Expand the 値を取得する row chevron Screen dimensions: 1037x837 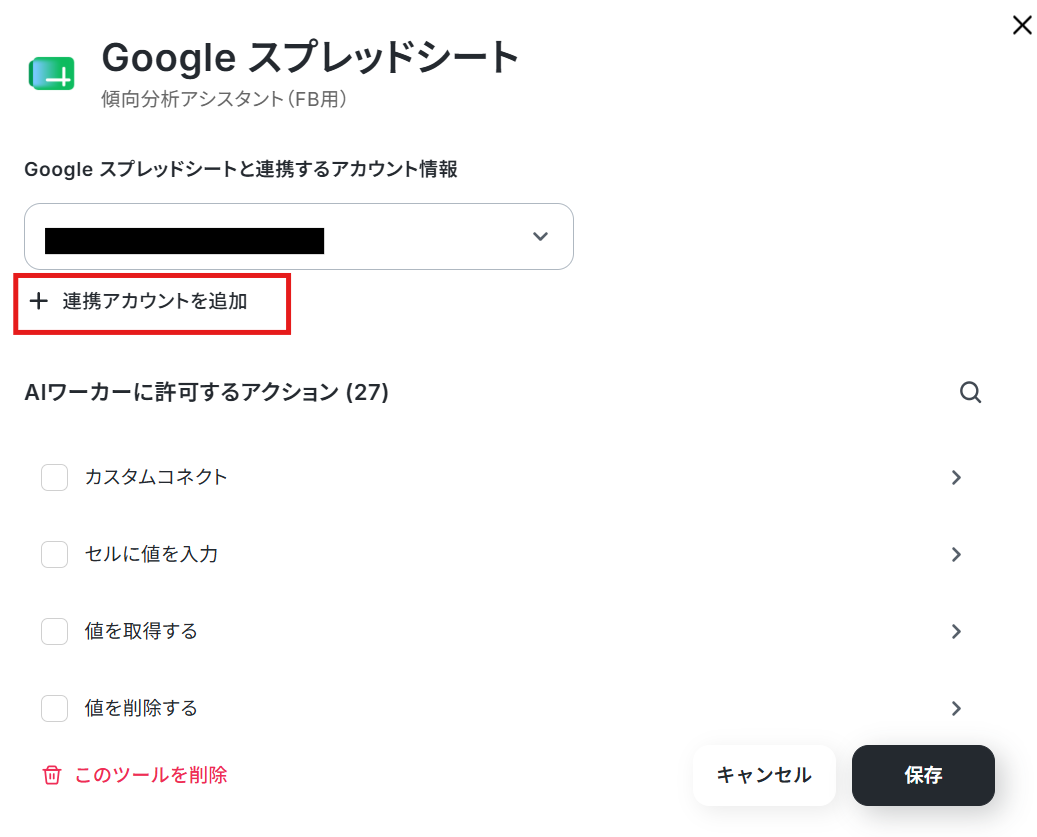click(x=956, y=631)
